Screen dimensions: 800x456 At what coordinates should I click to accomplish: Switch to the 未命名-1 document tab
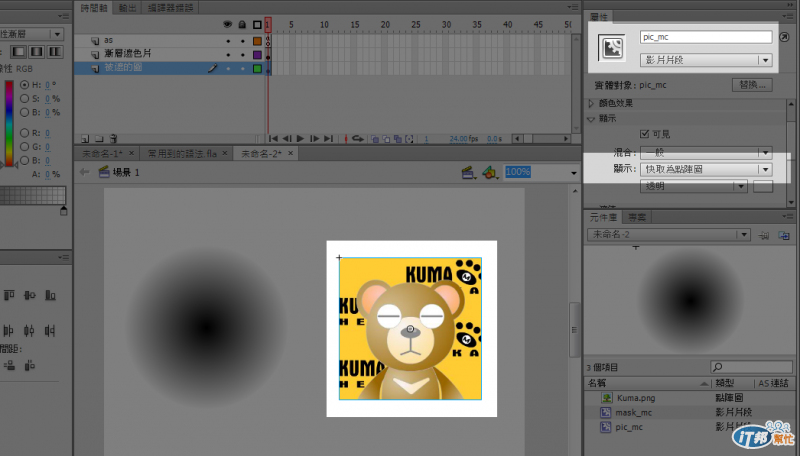pyautogui.click(x=102, y=154)
